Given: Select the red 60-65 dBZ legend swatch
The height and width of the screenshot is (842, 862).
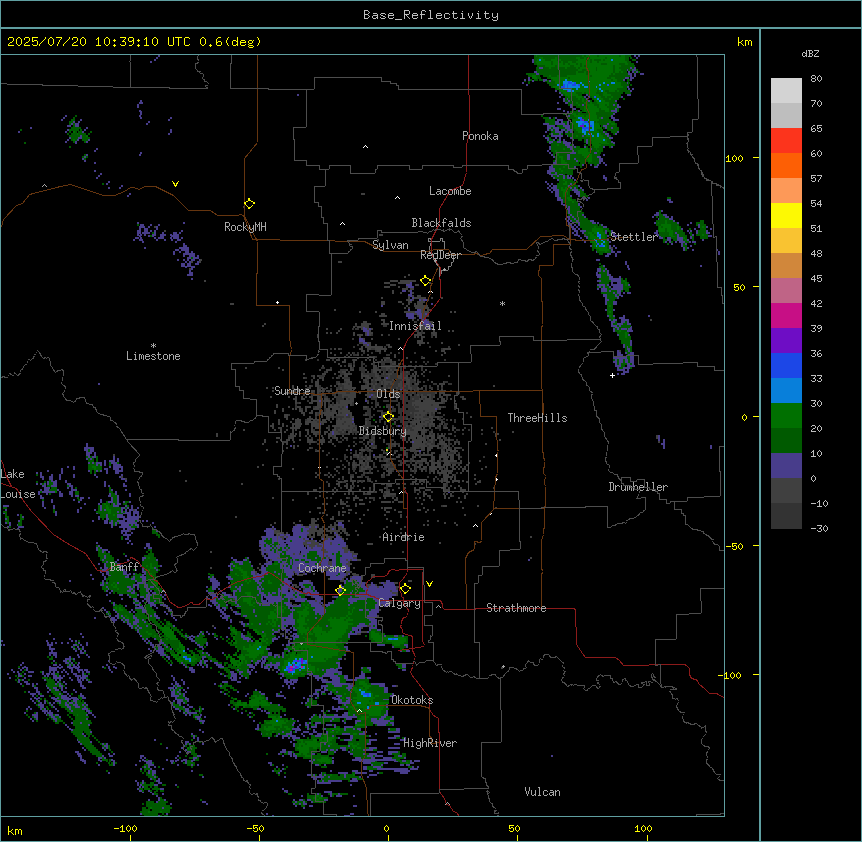Looking at the screenshot, I should 786,141.
